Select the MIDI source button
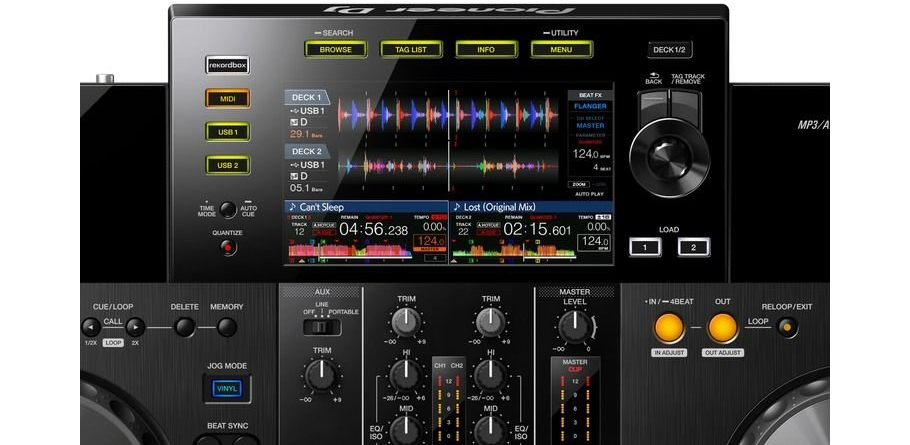The height and width of the screenshot is (445, 910). [x=228, y=99]
